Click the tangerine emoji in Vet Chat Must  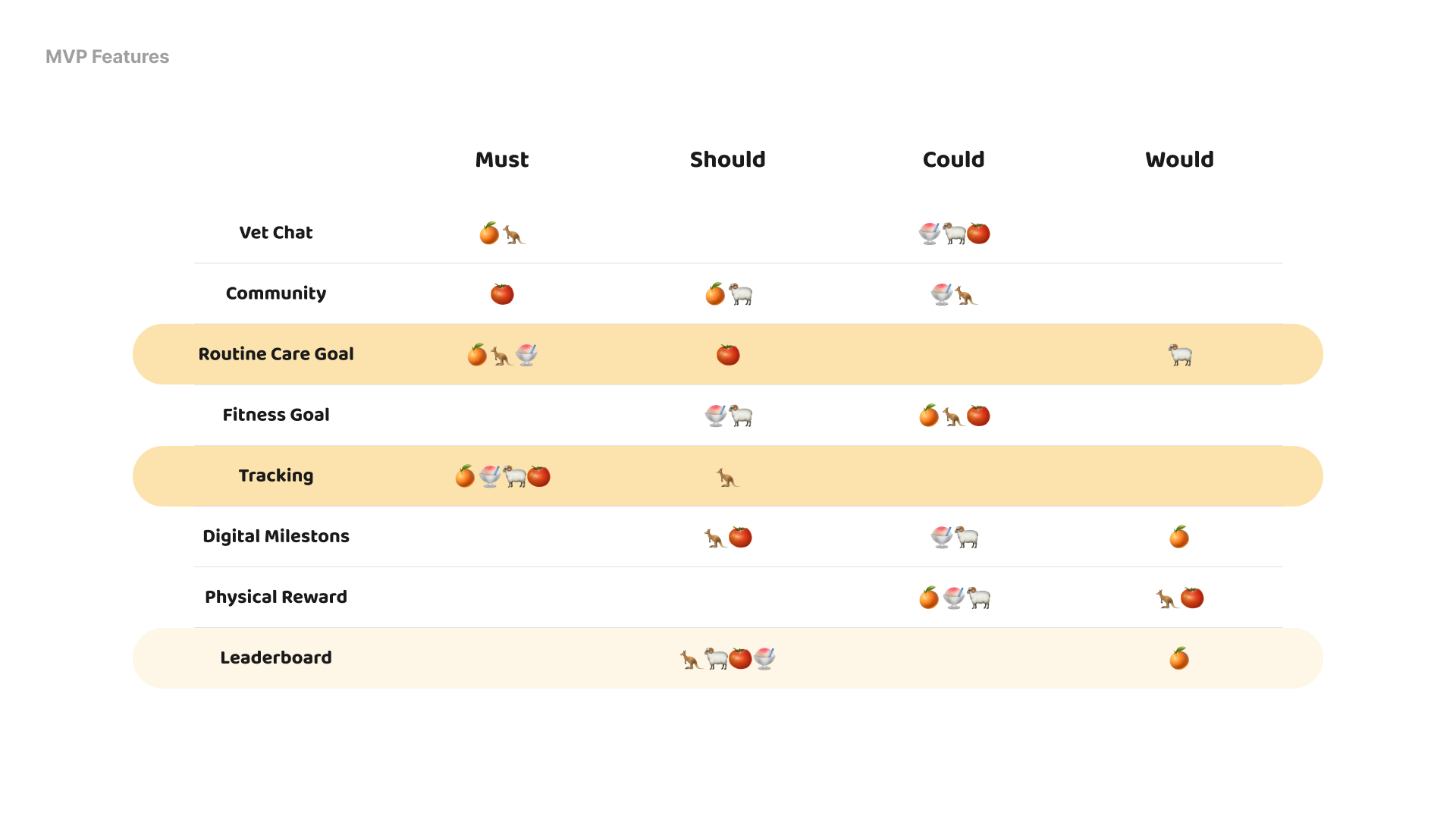489,234
